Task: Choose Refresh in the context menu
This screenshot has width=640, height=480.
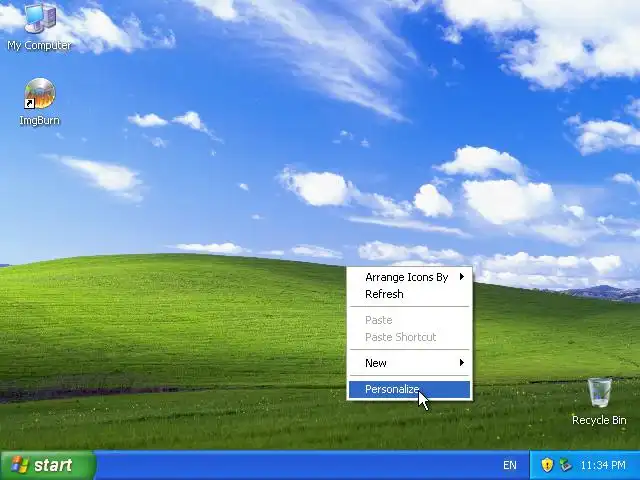Action: coord(410,294)
